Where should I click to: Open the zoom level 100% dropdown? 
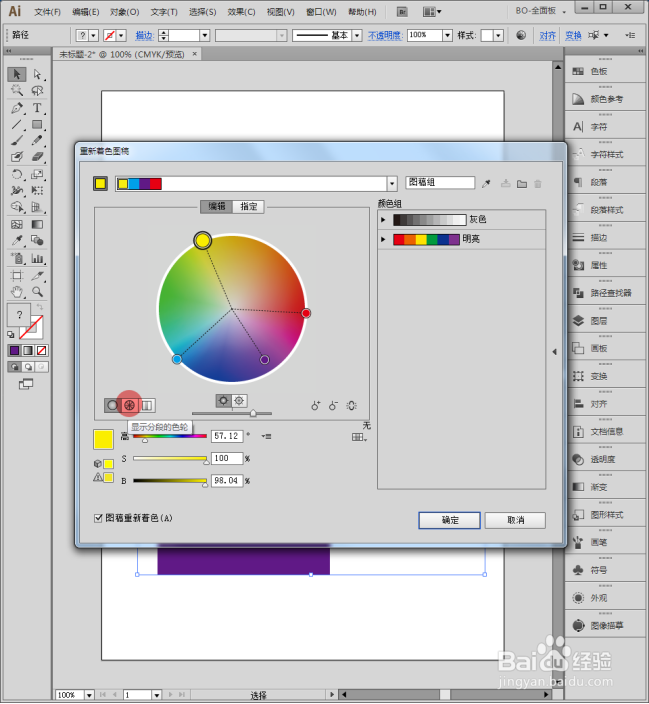(89, 695)
